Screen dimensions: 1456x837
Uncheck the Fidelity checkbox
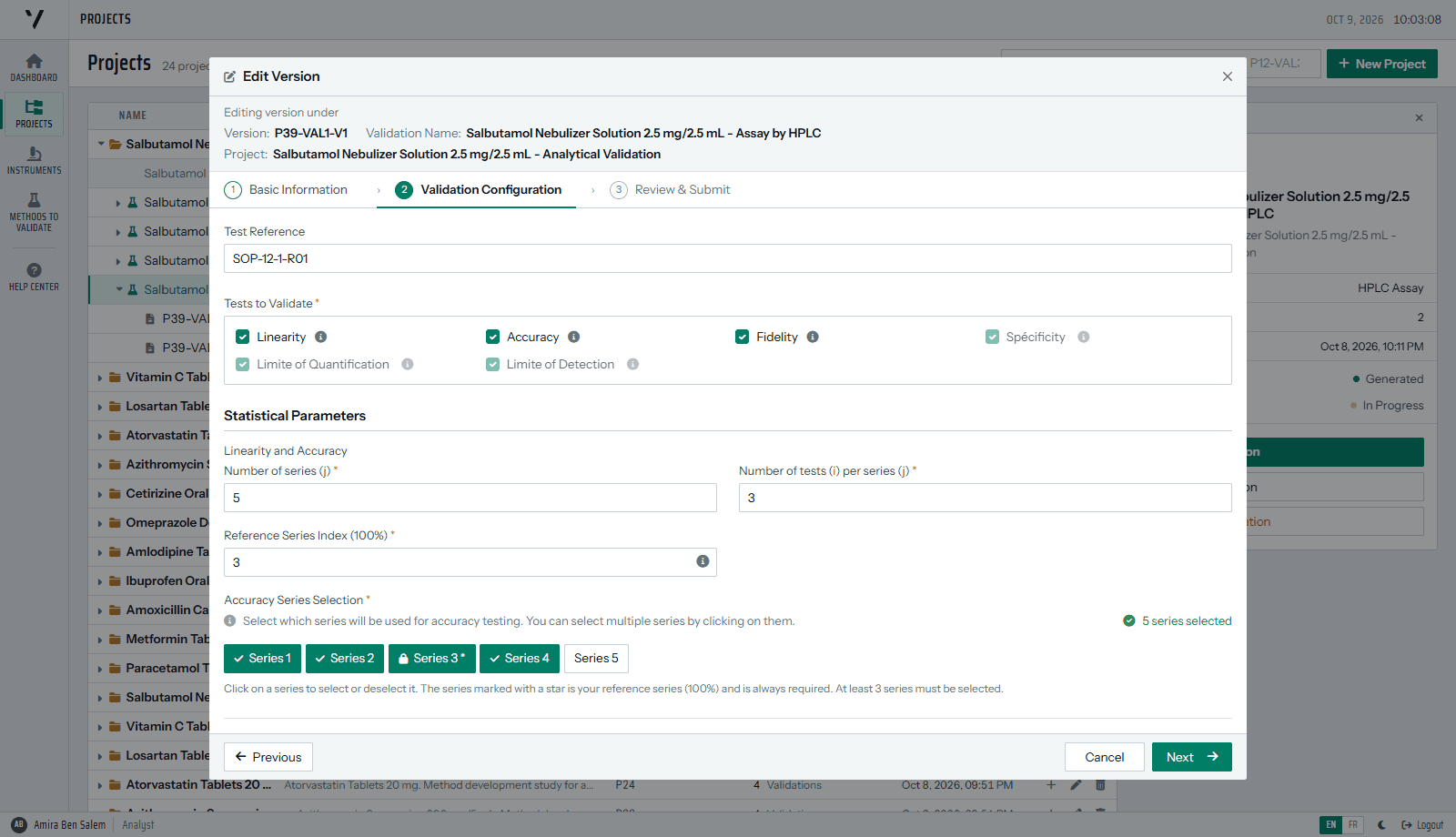[743, 337]
